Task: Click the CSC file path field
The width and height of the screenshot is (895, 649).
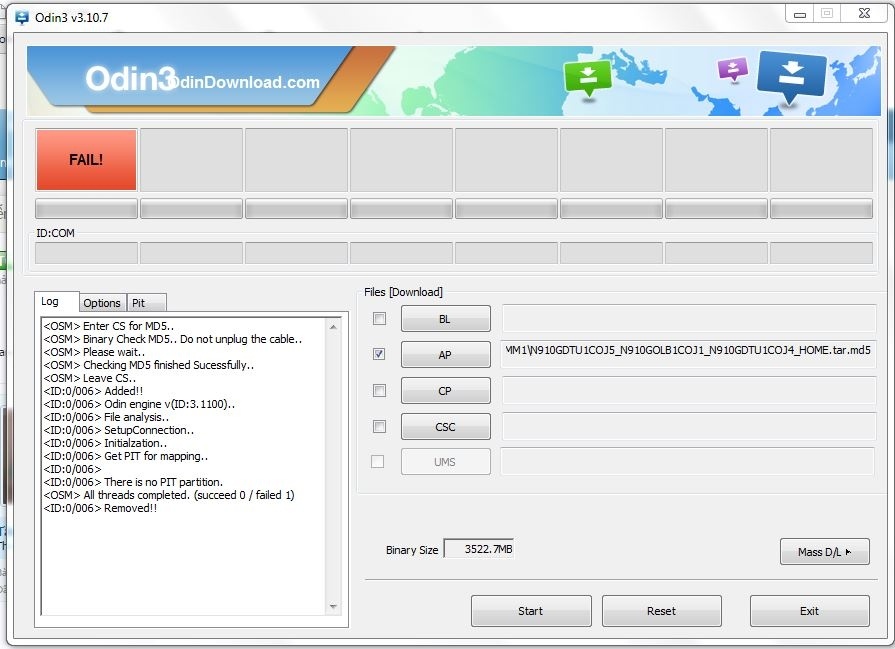Action: (x=689, y=426)
